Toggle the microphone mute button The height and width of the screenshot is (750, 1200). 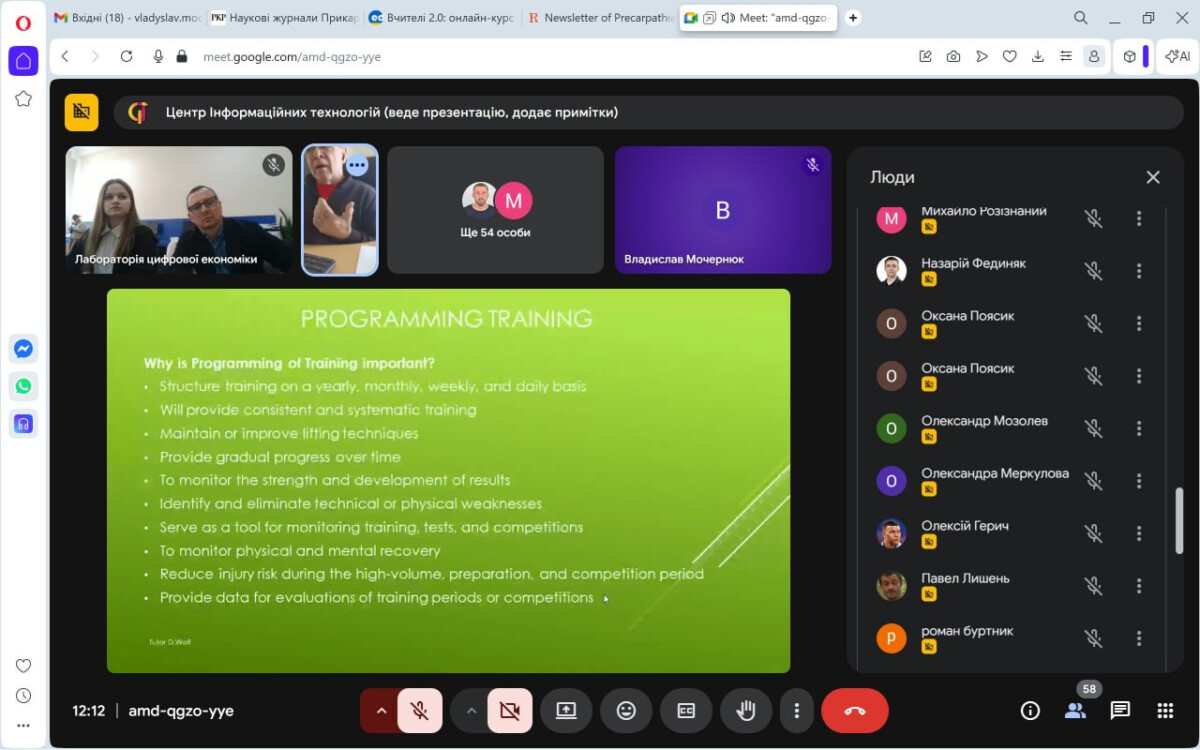[x=420, y=711]
